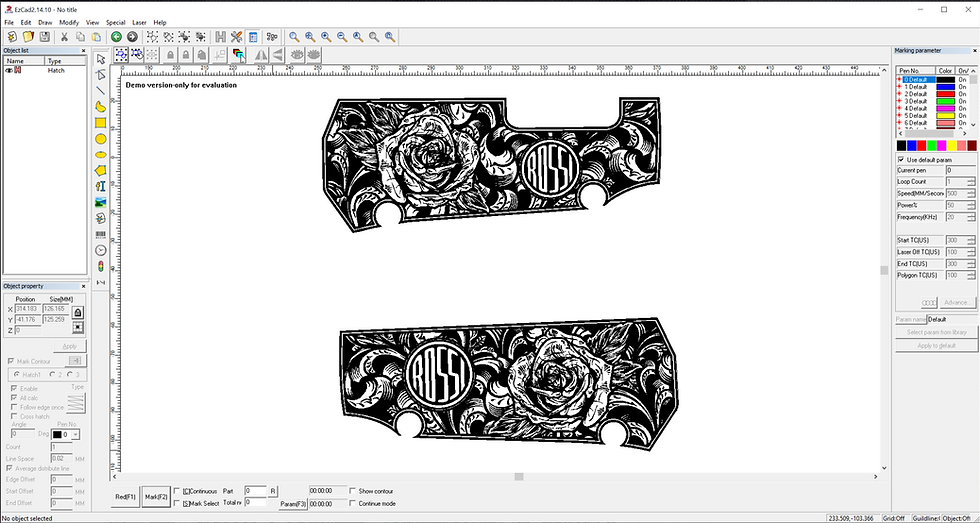Enable the [C]Continuous checkbox
This screenshot has width=980, height=523.
[177, 491]
